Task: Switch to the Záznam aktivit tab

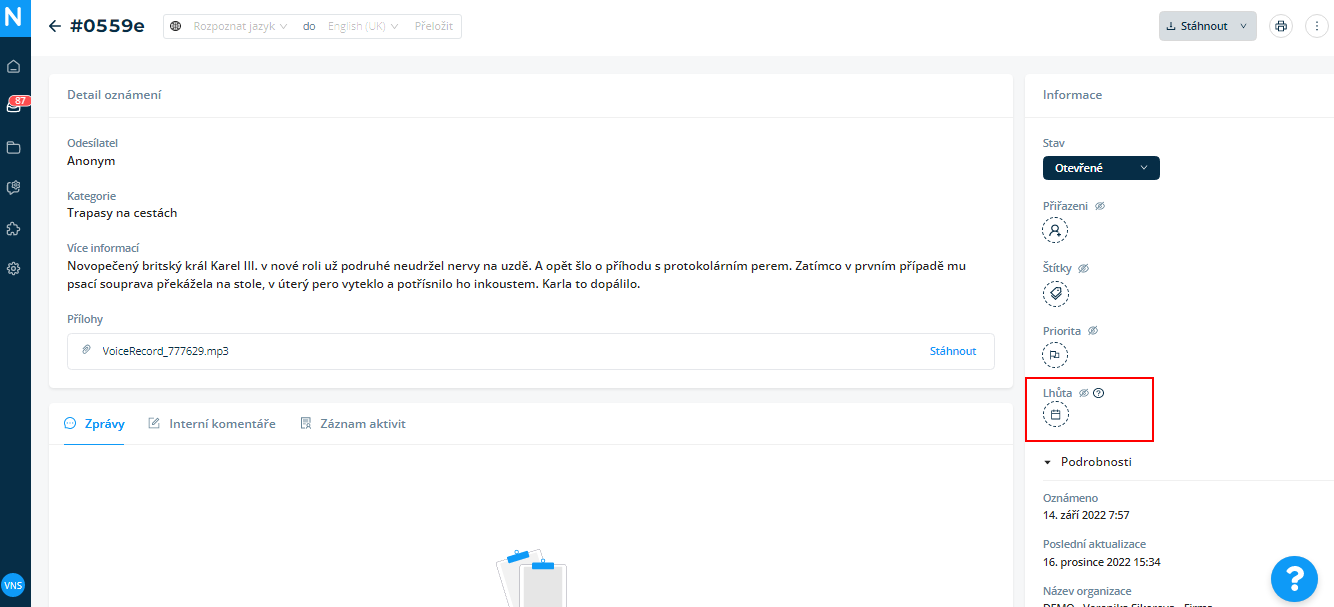Action: click(x=353, y=424)
